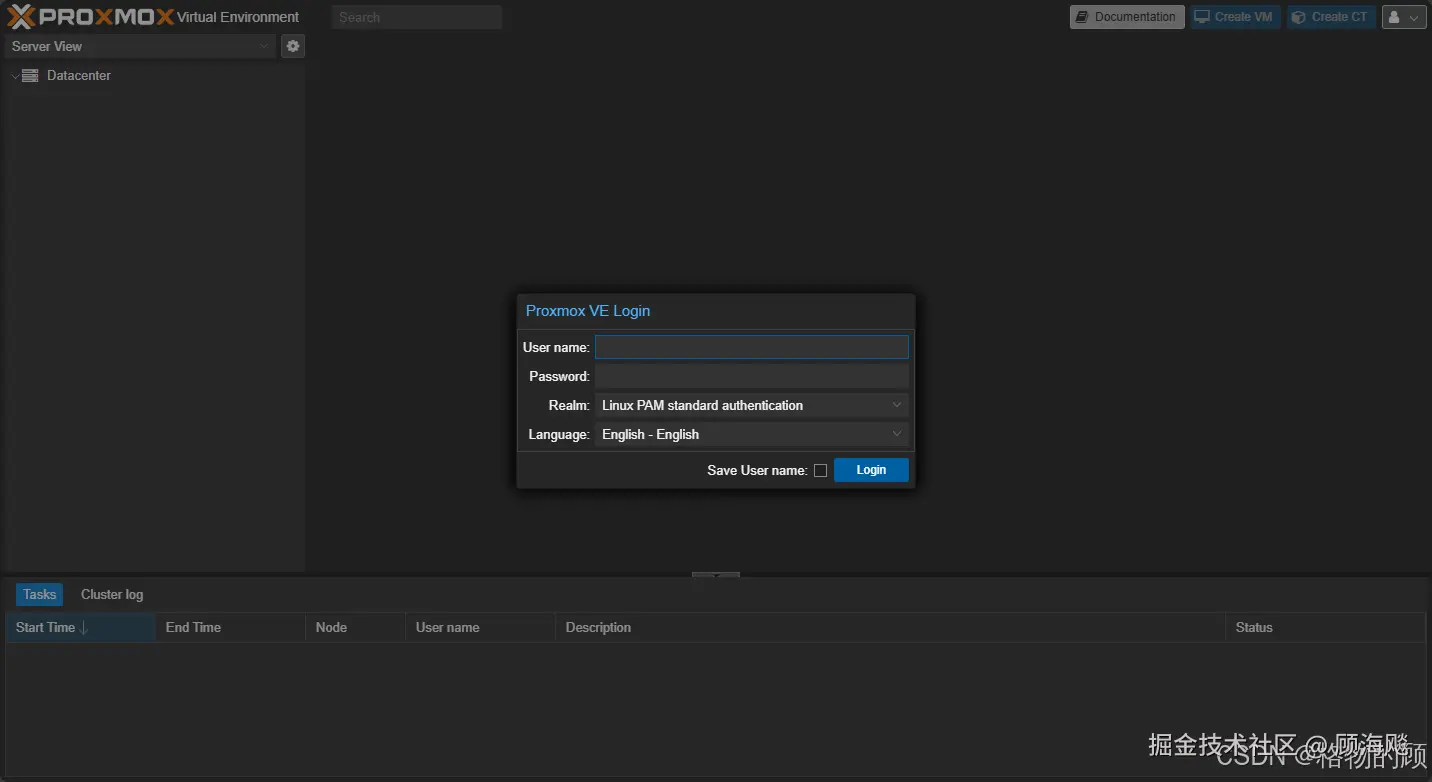Click the Login button
Image resolution: width=1432 pixels, height=782 pixels.
[871, 470]
